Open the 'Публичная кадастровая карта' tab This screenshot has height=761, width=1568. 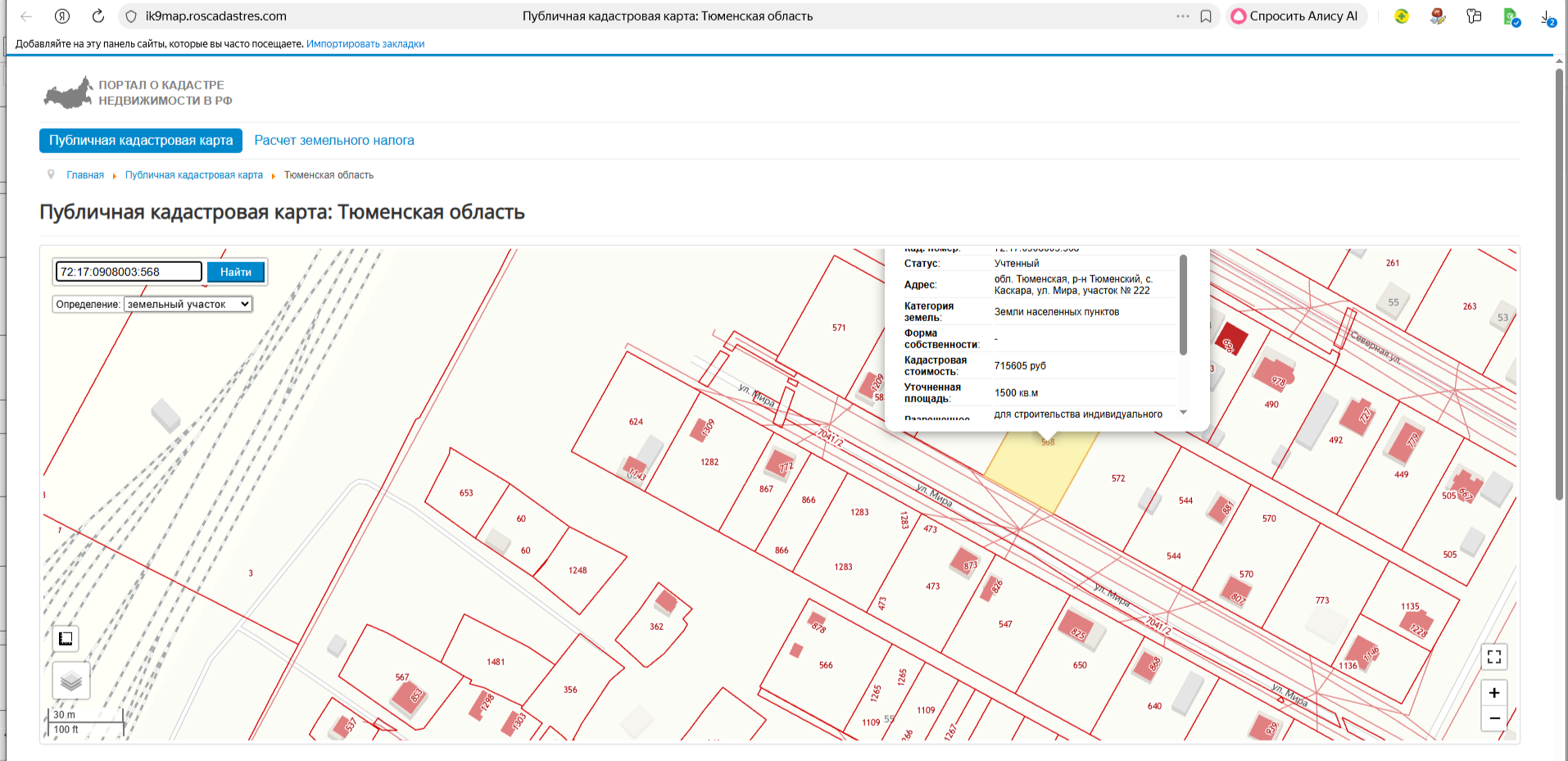click(x=141, y=141)
